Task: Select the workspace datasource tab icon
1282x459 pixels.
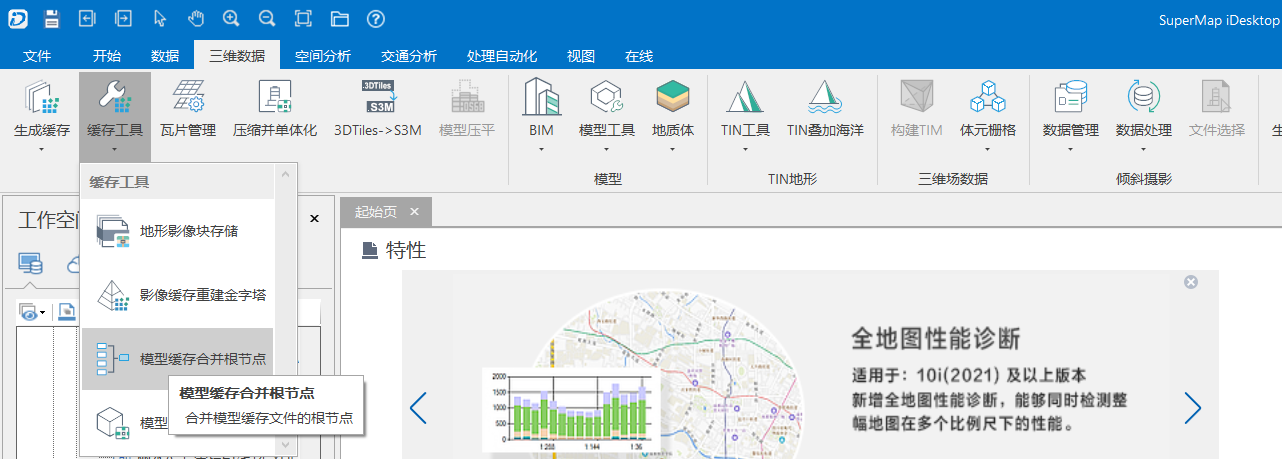Action: 31,263
